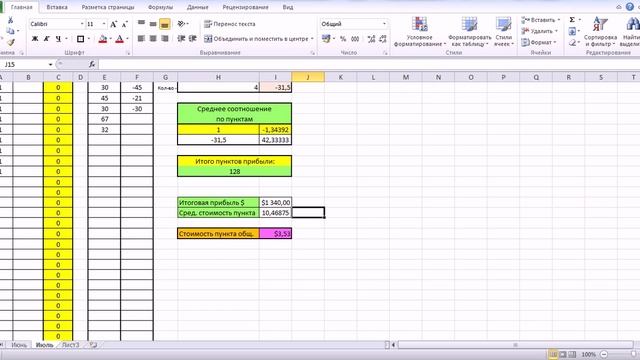Viewport: 640px width, 360px height.
Task: Open the merge and center dropdown arrow
Action: click(x=312, y=39)
